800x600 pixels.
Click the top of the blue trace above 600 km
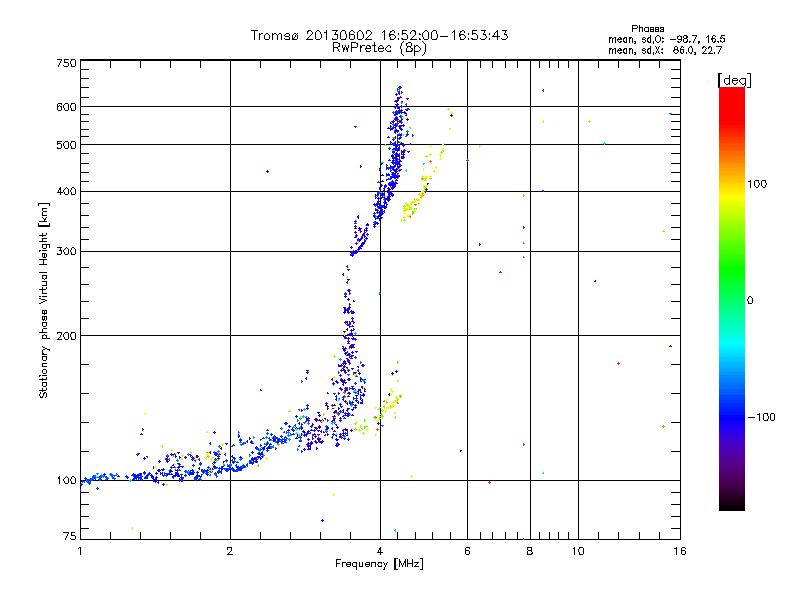[399, 90]
